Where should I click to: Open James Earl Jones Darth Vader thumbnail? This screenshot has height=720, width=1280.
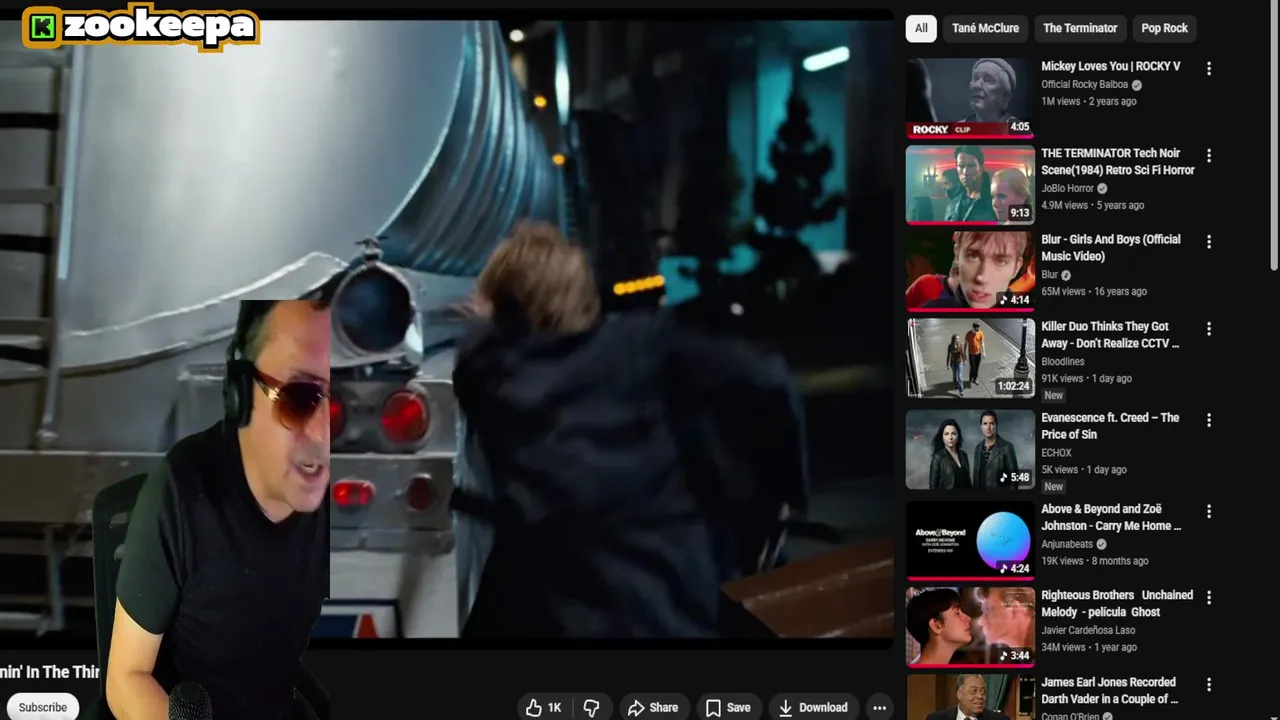[x=970, y=697]
